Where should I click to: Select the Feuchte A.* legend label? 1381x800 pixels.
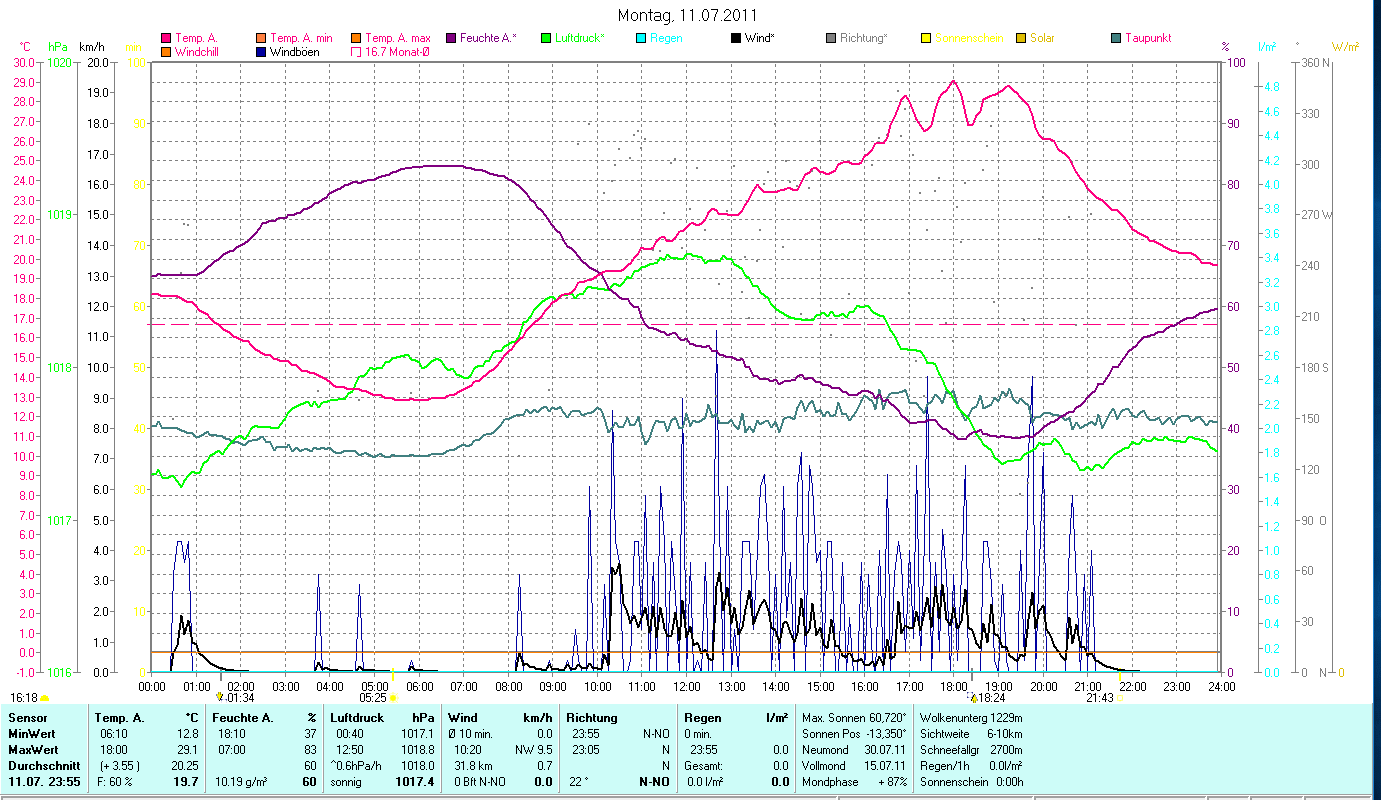click(487, 38)
